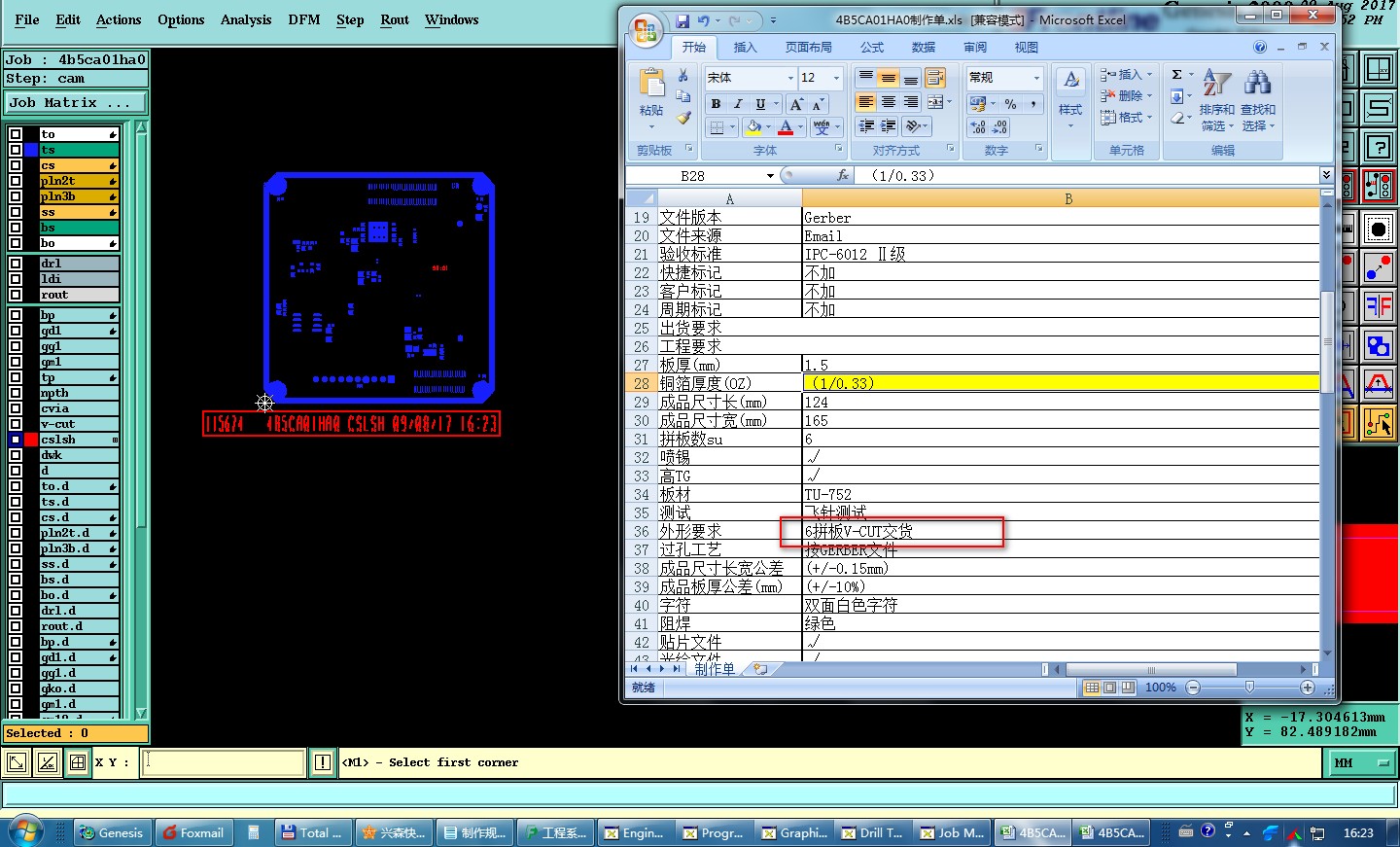The height and width of the screenshot is (847, 1400).
Task: Click the 排序和筛选 sort and filter button
Action: click(x=1216, y=100)
